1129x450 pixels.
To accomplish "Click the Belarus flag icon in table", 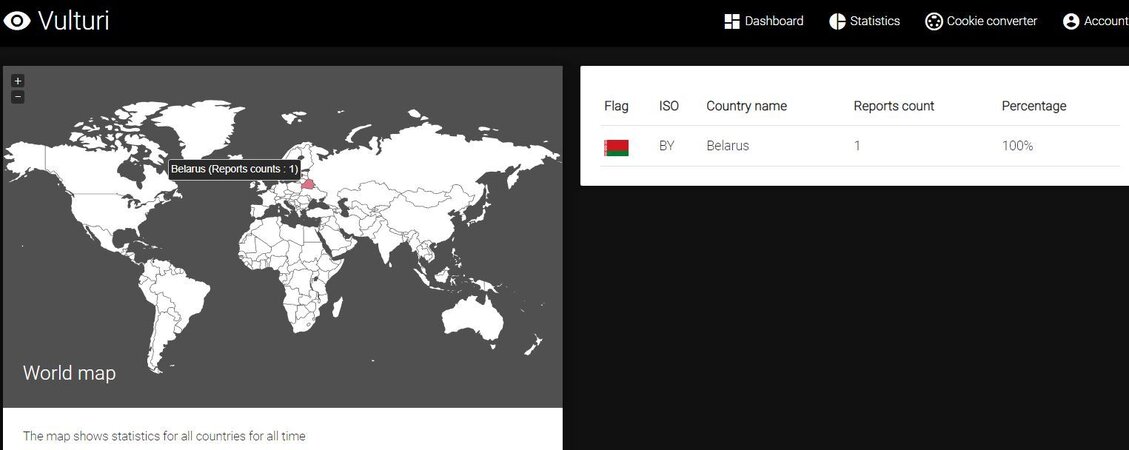I will pyautogui.click(x=616, y=148).
